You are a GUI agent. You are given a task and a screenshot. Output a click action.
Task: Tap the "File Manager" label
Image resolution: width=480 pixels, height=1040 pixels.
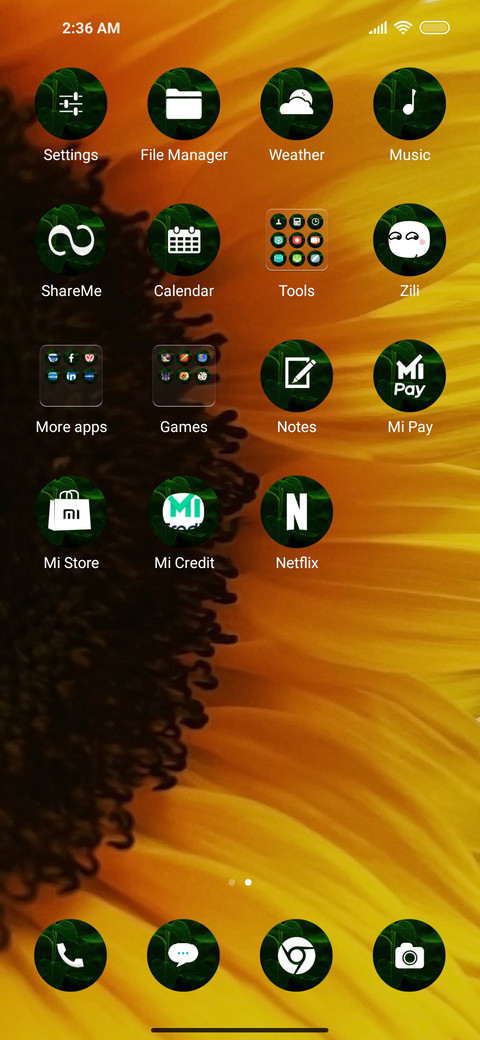[x=184, y=155]
